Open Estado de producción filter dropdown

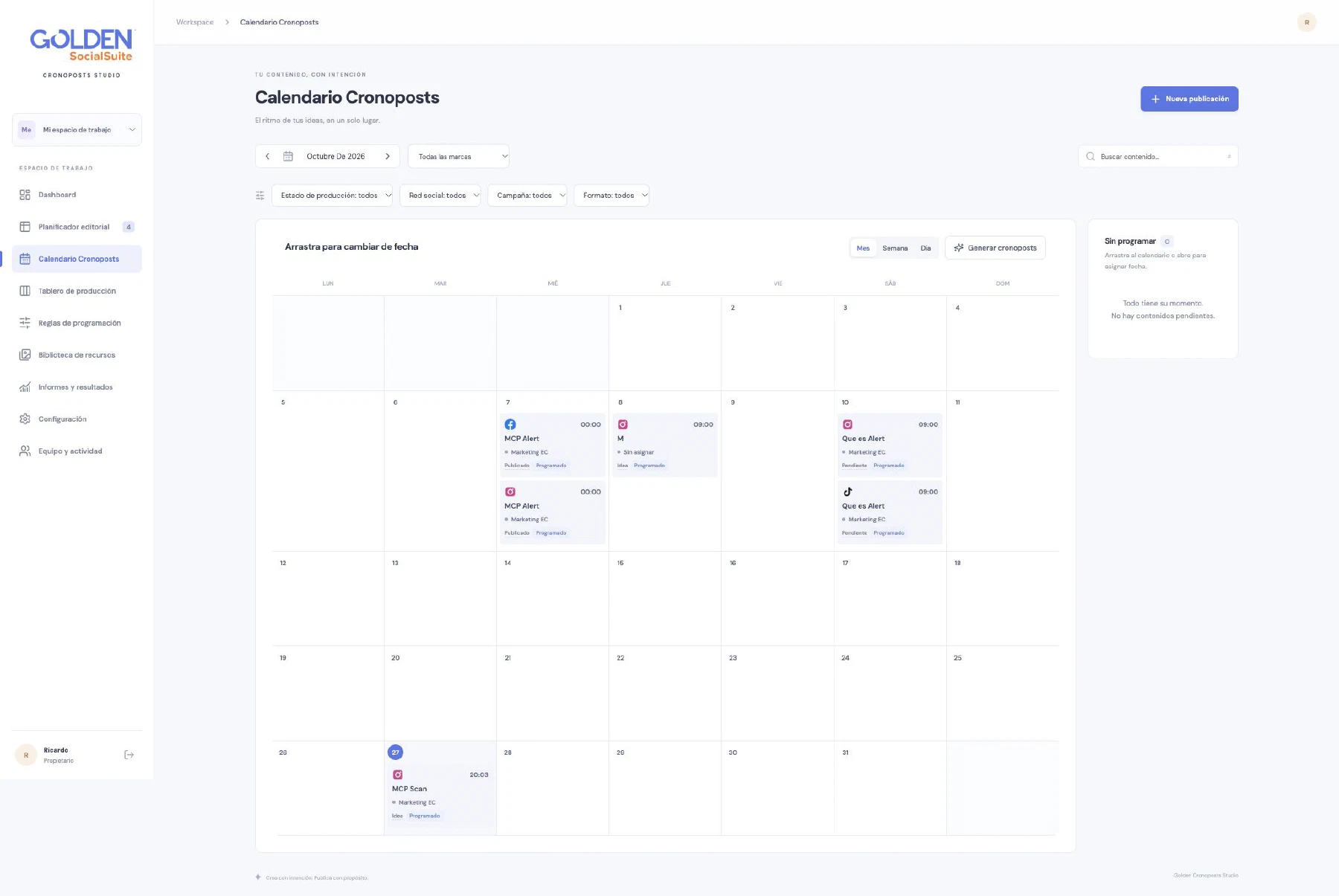click(332, 196)
